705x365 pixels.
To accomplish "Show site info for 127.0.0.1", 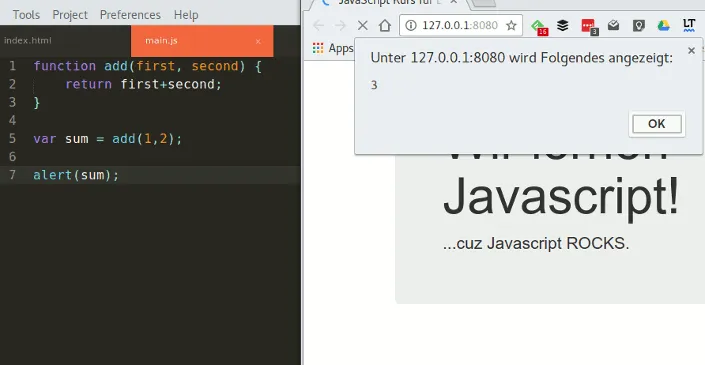I will tap(411, 25).
